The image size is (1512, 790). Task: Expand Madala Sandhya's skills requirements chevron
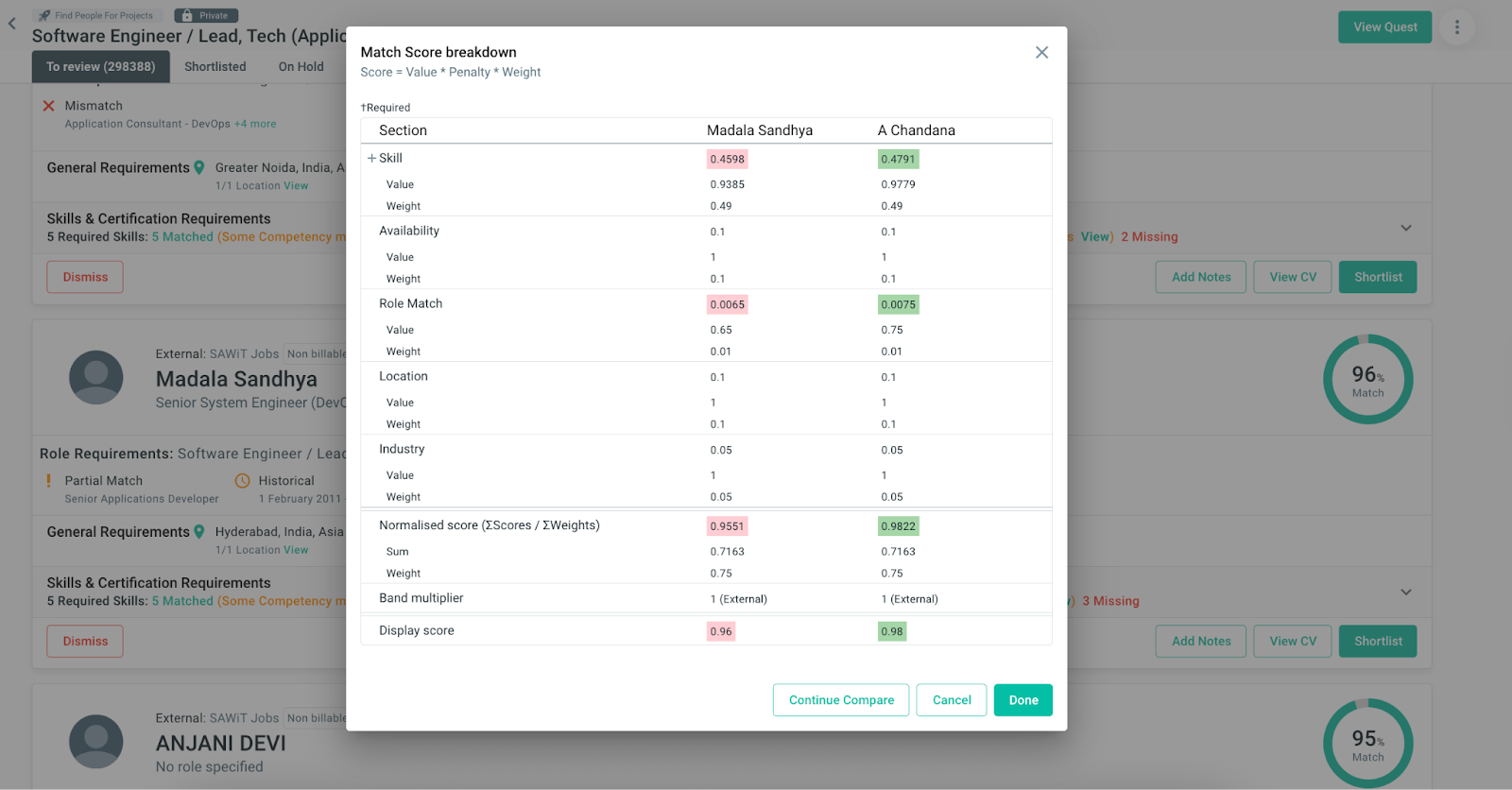coord(1405,592)
